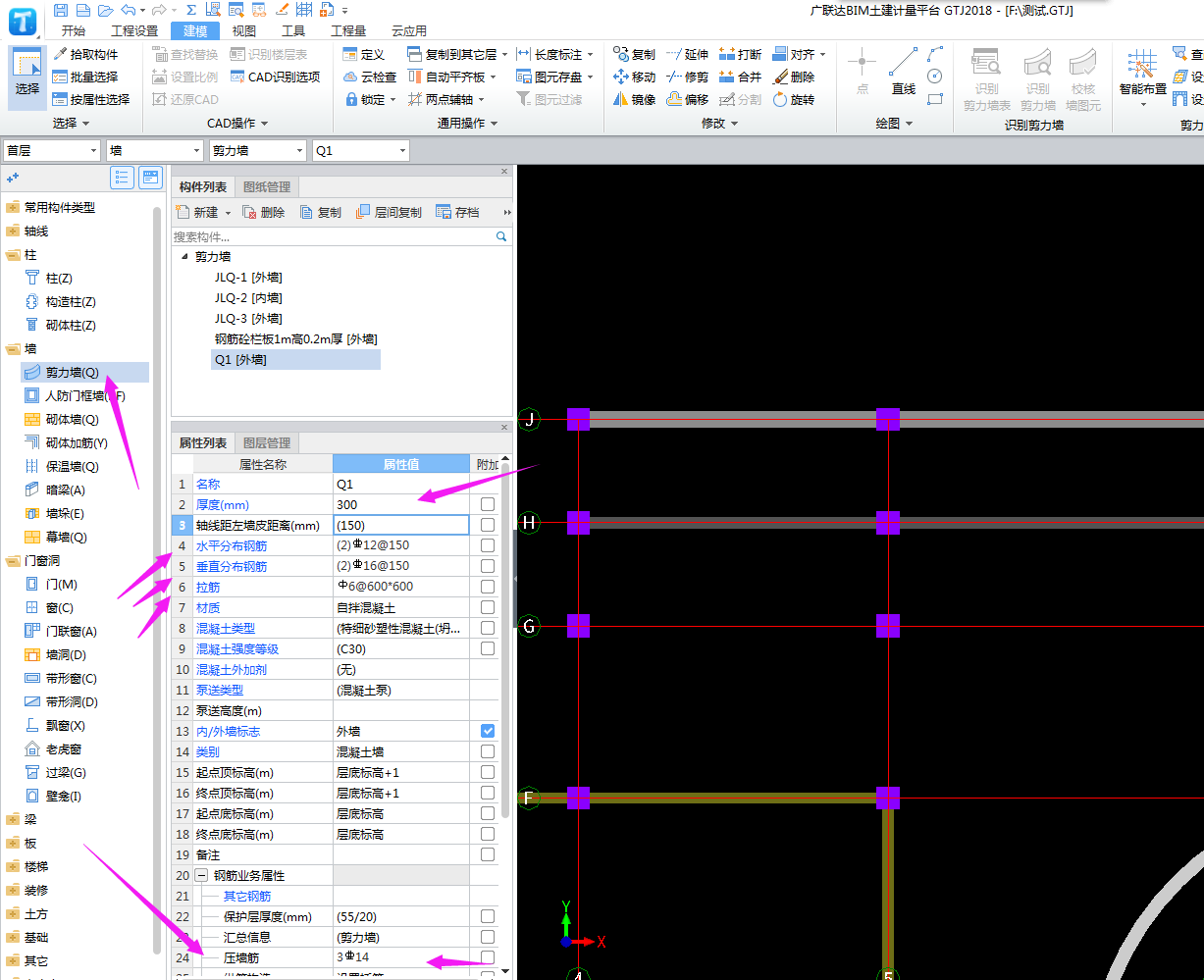Screen dimensions: 1204x980
Task: Select the 修剪 trim tool
Action: 687,77
